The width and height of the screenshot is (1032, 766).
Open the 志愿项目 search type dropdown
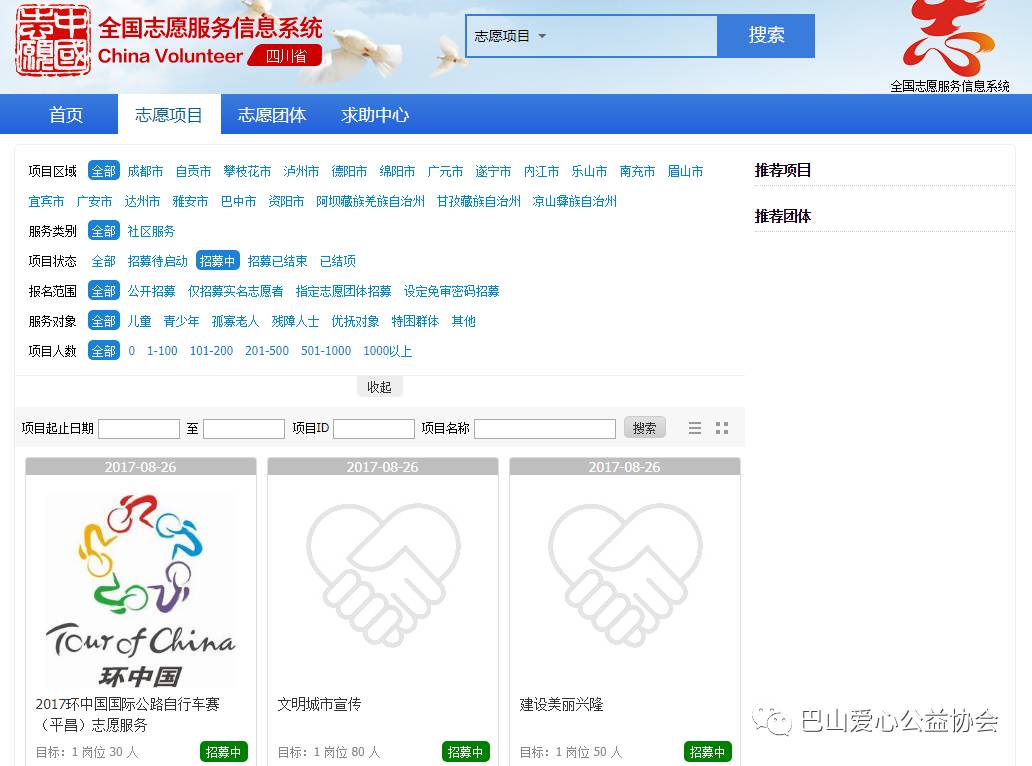click(510, 36)
